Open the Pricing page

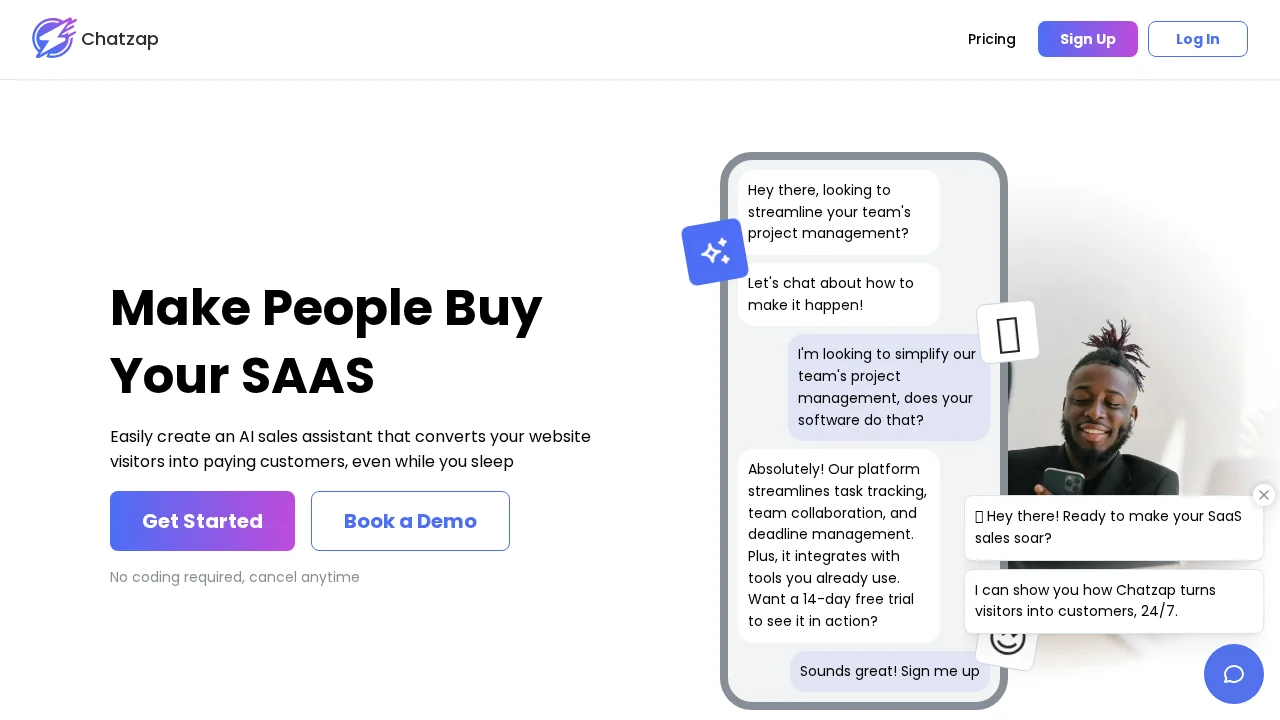pyautogui.click(x=992, y=39)
